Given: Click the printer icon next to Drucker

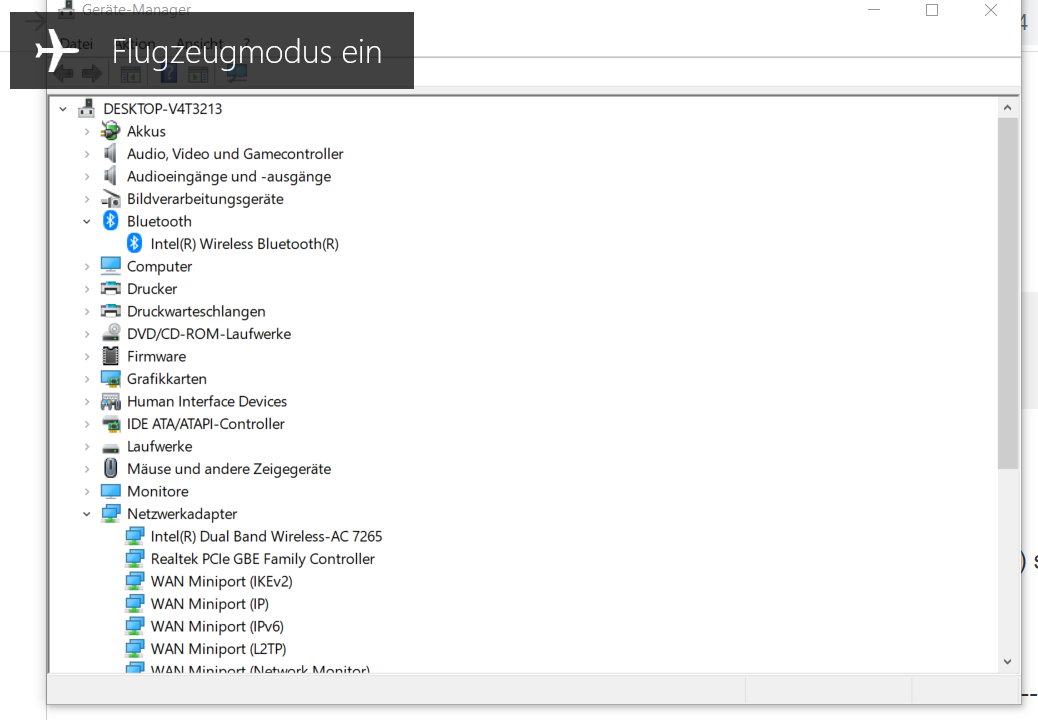Looking at the screenshot, I should tap(110, 288).
